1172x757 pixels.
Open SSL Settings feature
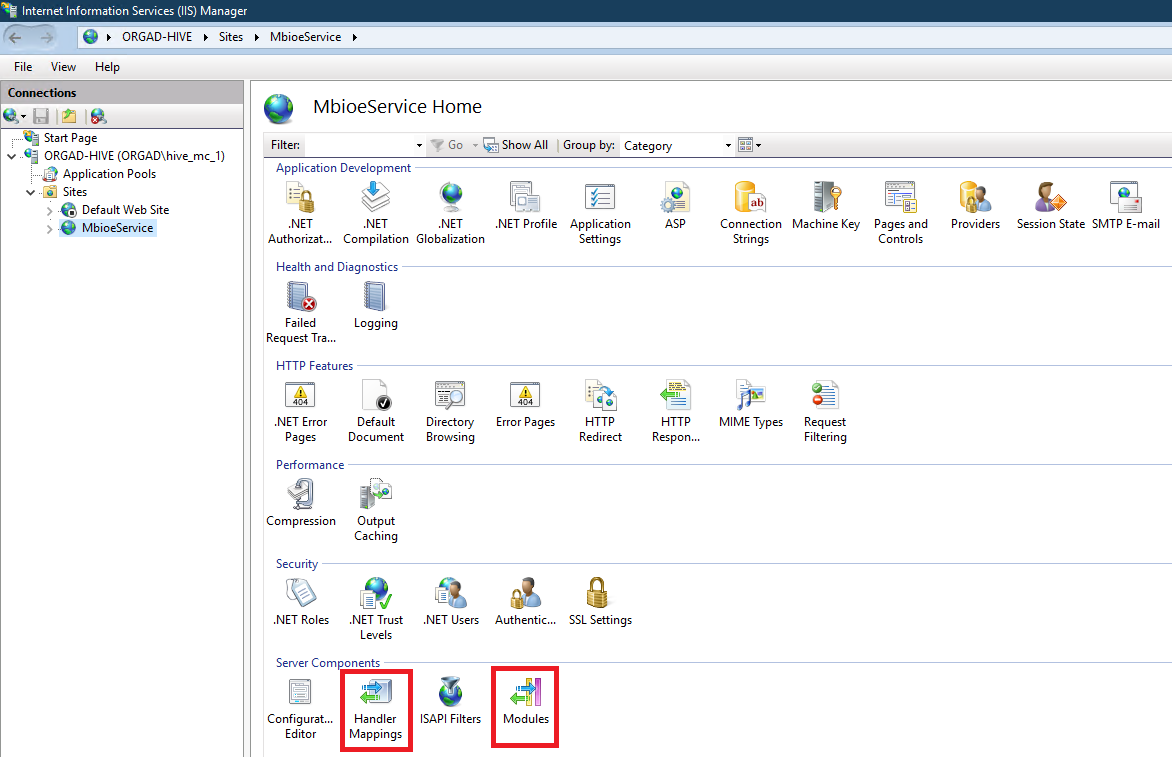tap(600, 602)
